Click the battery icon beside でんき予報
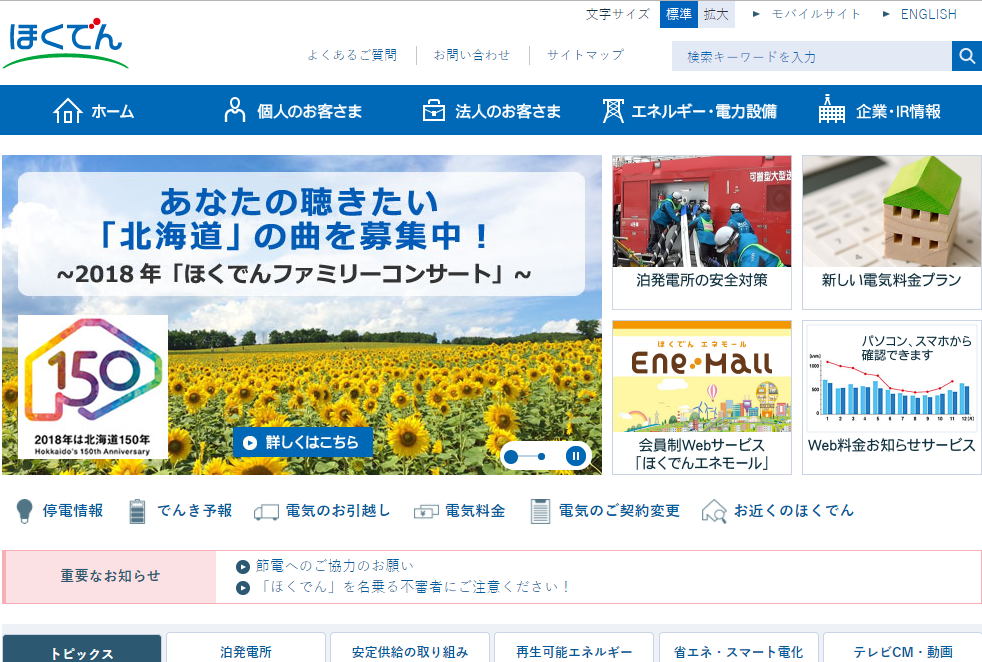982x662 pixels. click(x=137, y=511)
